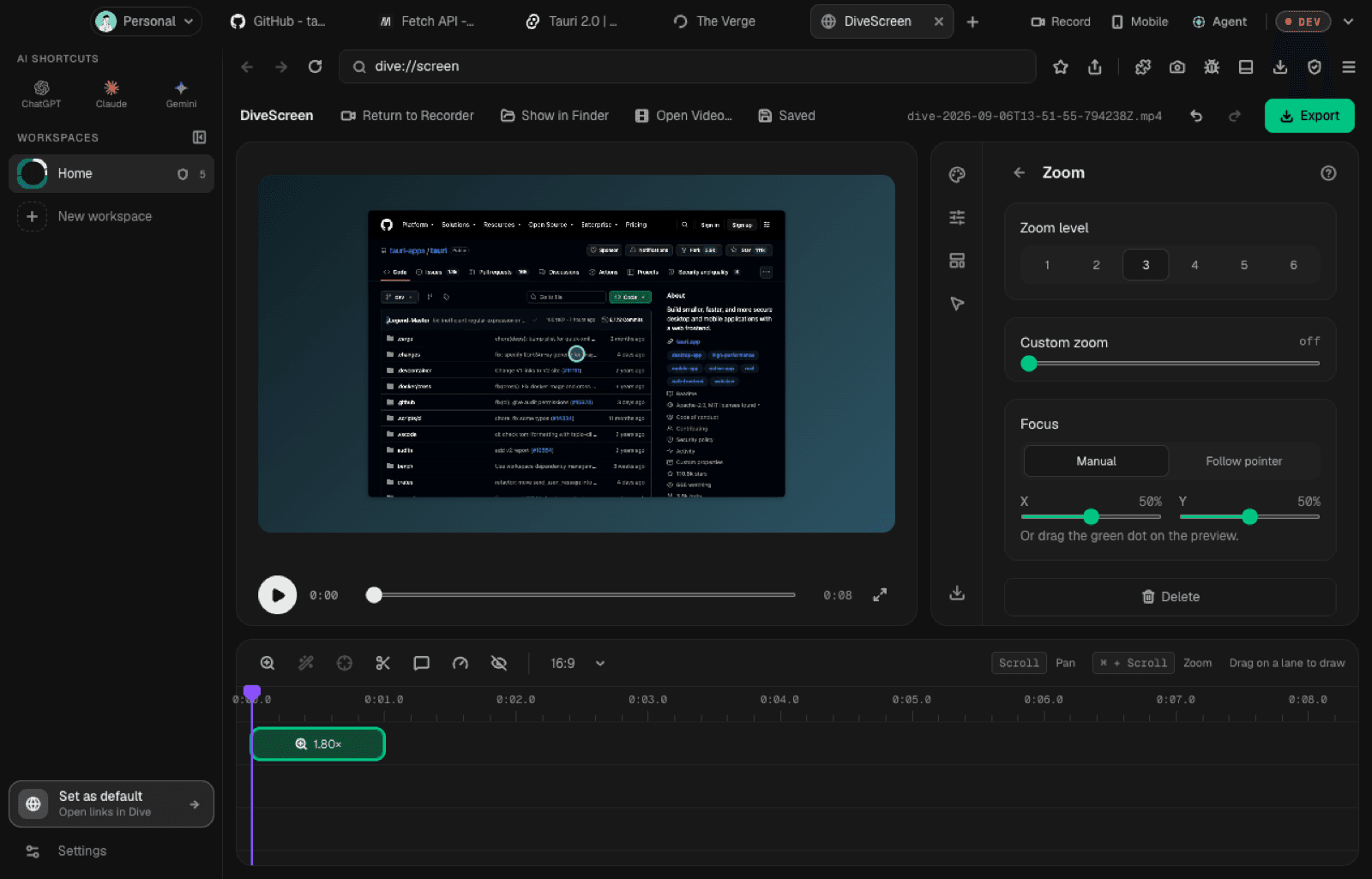Image resolution: width=1372 pixels, height=879 pixels.
Task: Select the annotation comment tool
Action: tap(421, 663)
